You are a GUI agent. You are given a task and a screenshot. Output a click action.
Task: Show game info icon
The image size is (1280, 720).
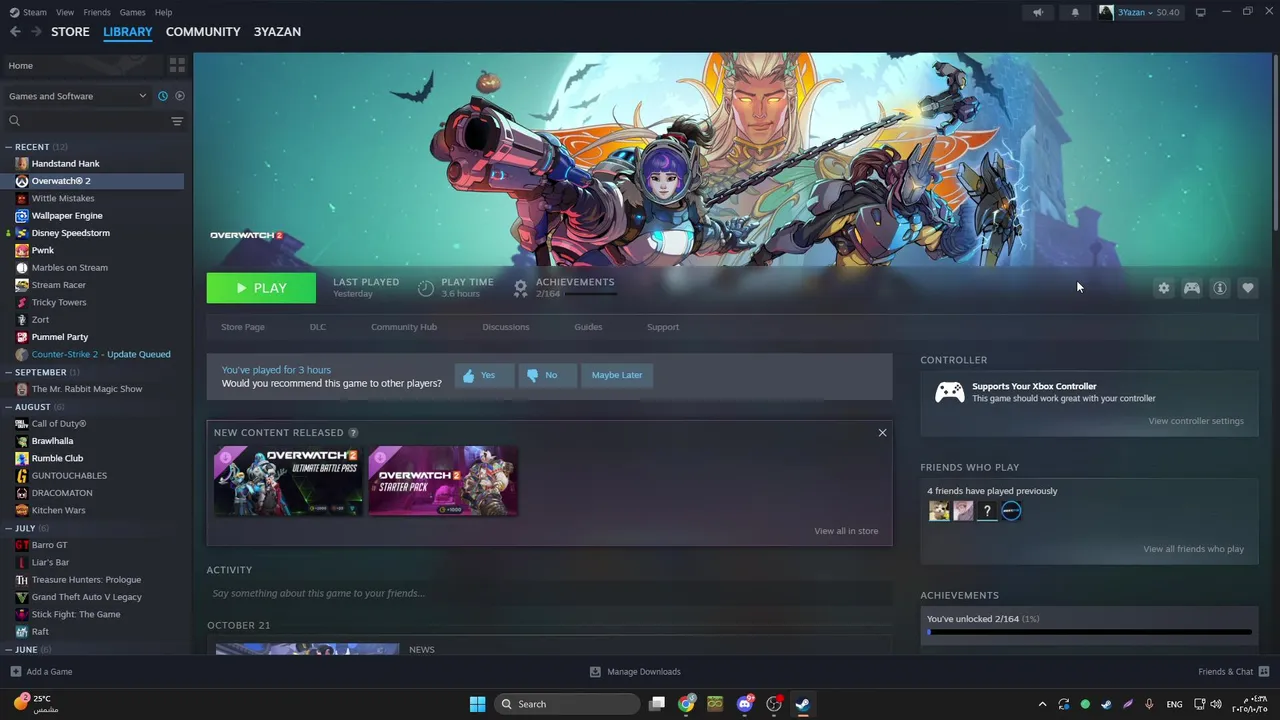1220,288
